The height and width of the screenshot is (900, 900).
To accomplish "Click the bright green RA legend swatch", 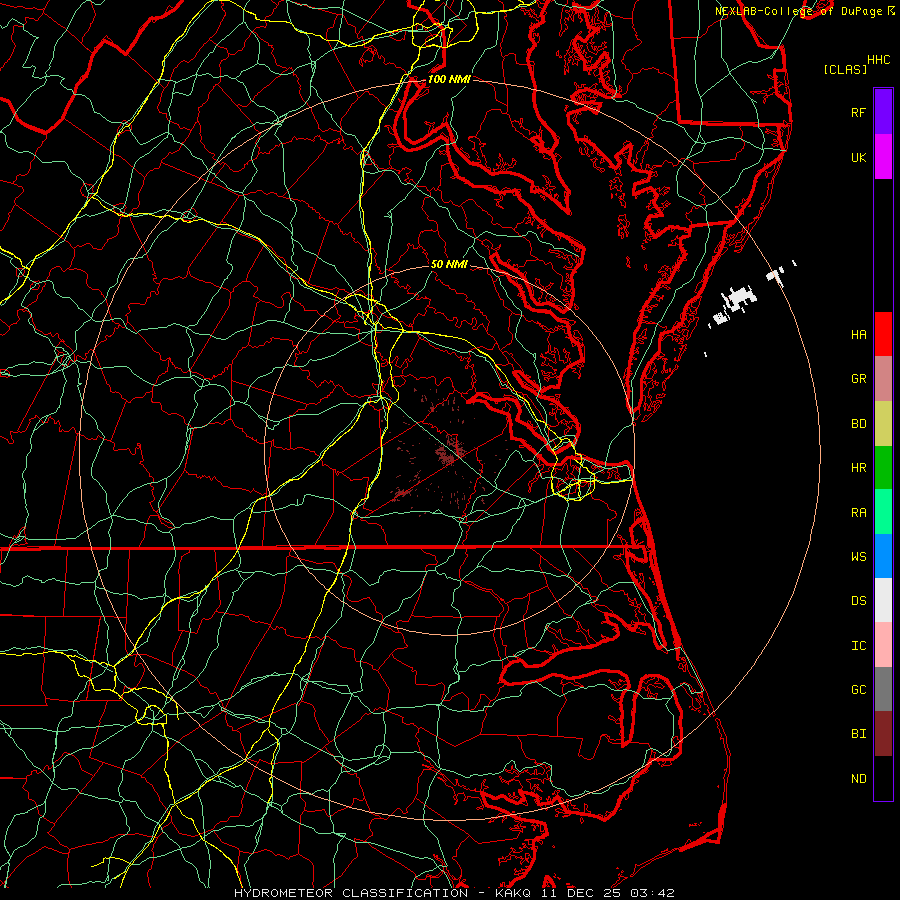I will coord(883,512).
